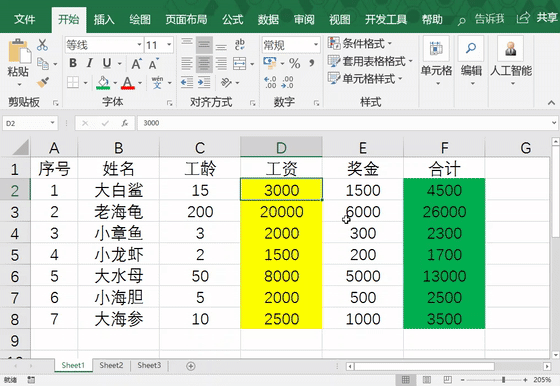Switch to the Data (数据) tab
560x386 pixels.
(x=268, y=19)
